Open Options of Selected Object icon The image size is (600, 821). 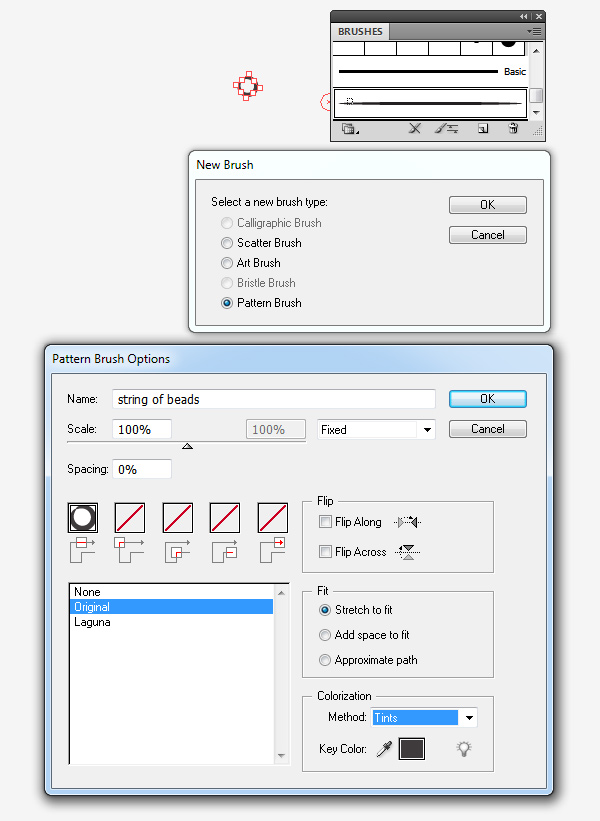447,129
